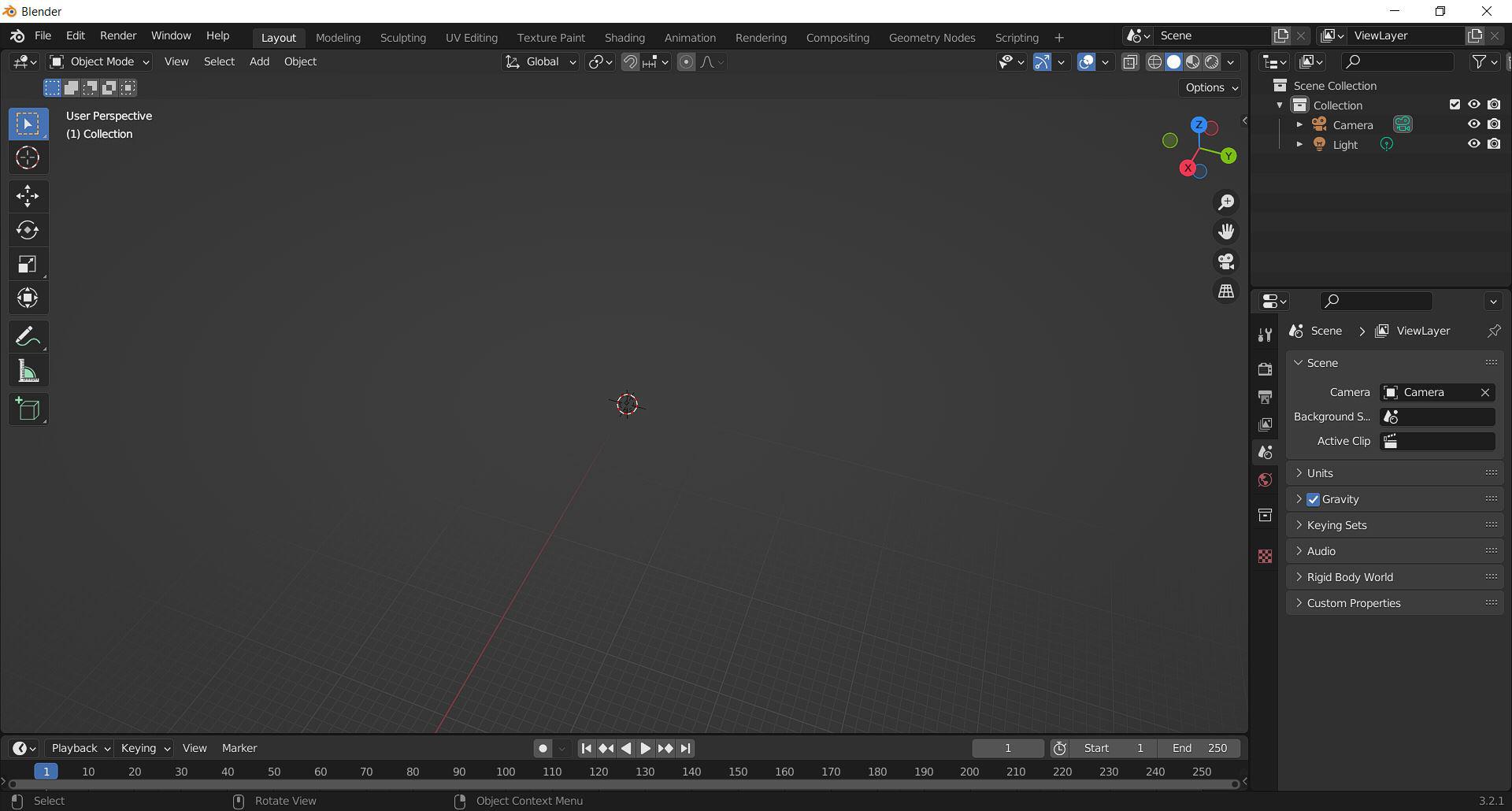The height and width of the screenshot is (811, 1512).
Task: Click the Options button in the viewport header
Action: (1209, 87)
